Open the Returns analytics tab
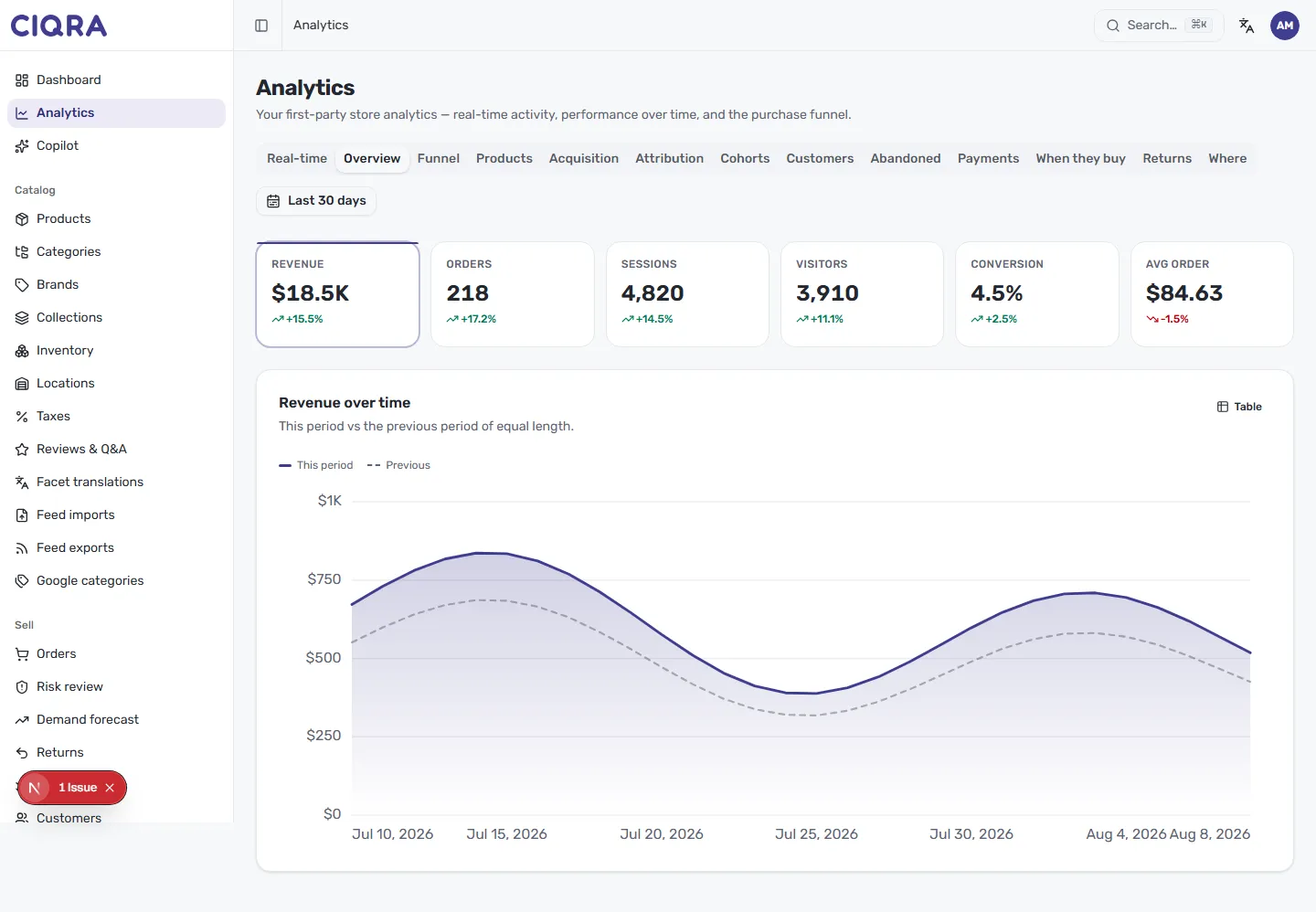Viewport: 1316px width, 912px height. [x=1167, y=158]
